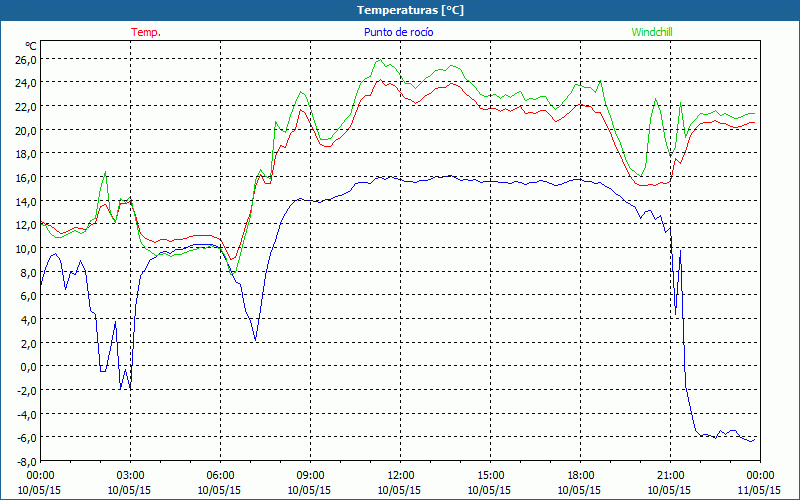Click the '-6,0' y-axis label
800x500 pixels.
point(27,437)
